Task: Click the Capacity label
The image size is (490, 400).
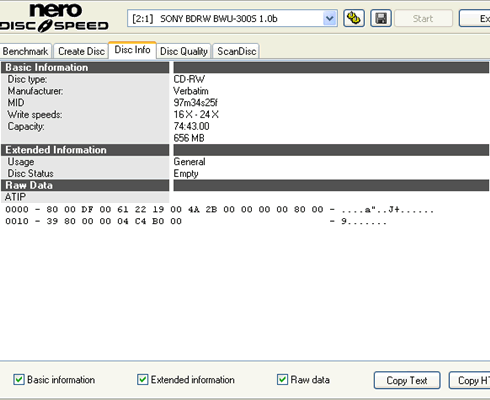Action: click(x=26, y=126)
